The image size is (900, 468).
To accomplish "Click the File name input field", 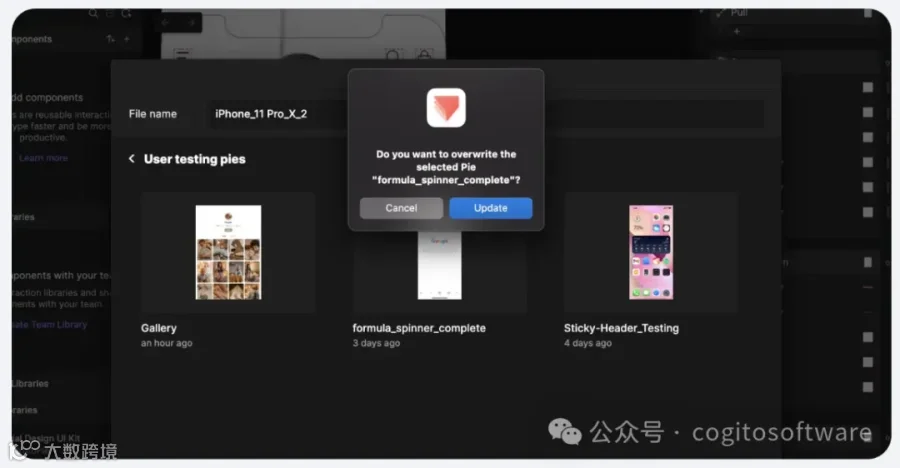I will pyautogui.click(x=485, y=114).
